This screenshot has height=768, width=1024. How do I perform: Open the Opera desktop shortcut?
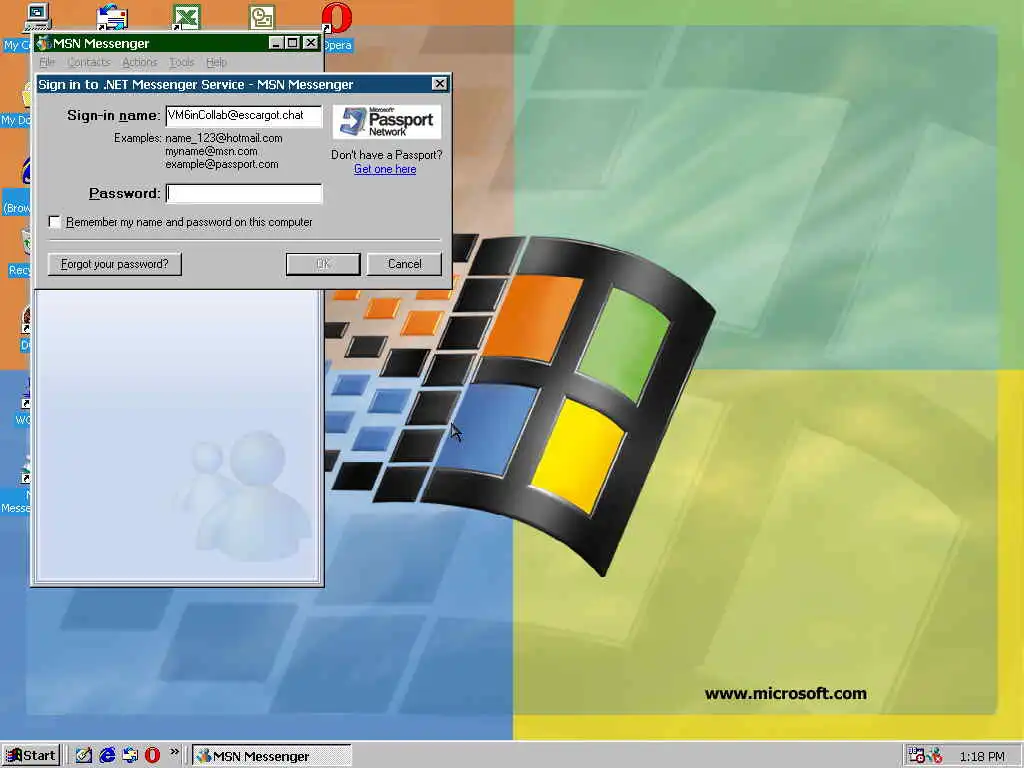(x=336, y=18)
